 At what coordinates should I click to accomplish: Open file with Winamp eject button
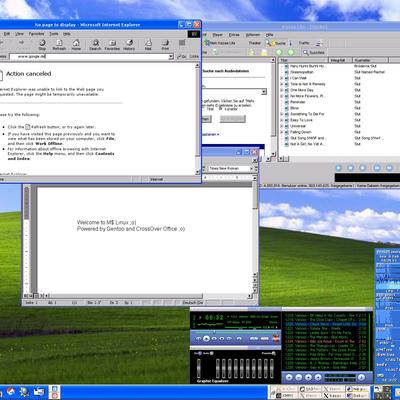pos(239,339)
